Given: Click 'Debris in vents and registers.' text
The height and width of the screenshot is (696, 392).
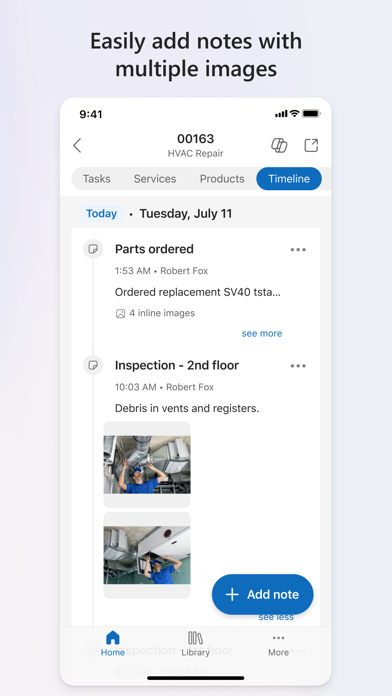Looking at the screenshot, I should (x=187, y=408).
